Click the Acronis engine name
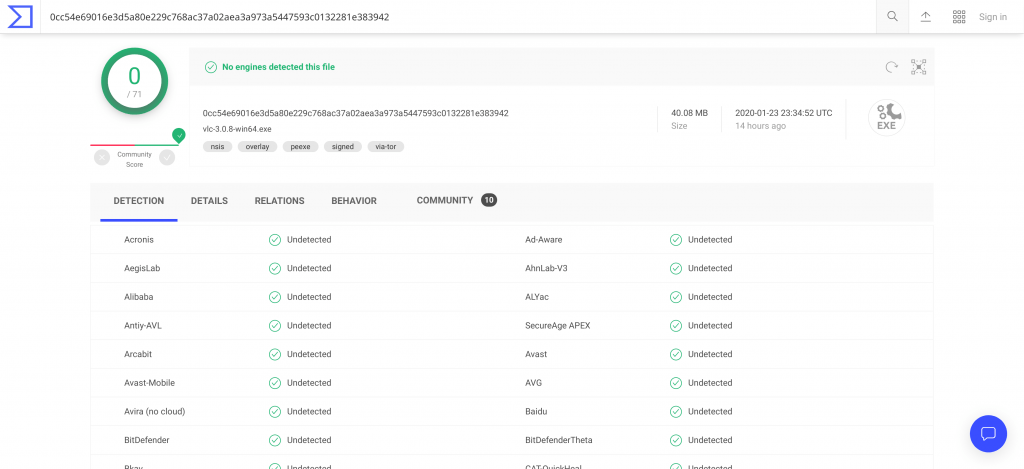1024x469 pixels. point(139,240)
